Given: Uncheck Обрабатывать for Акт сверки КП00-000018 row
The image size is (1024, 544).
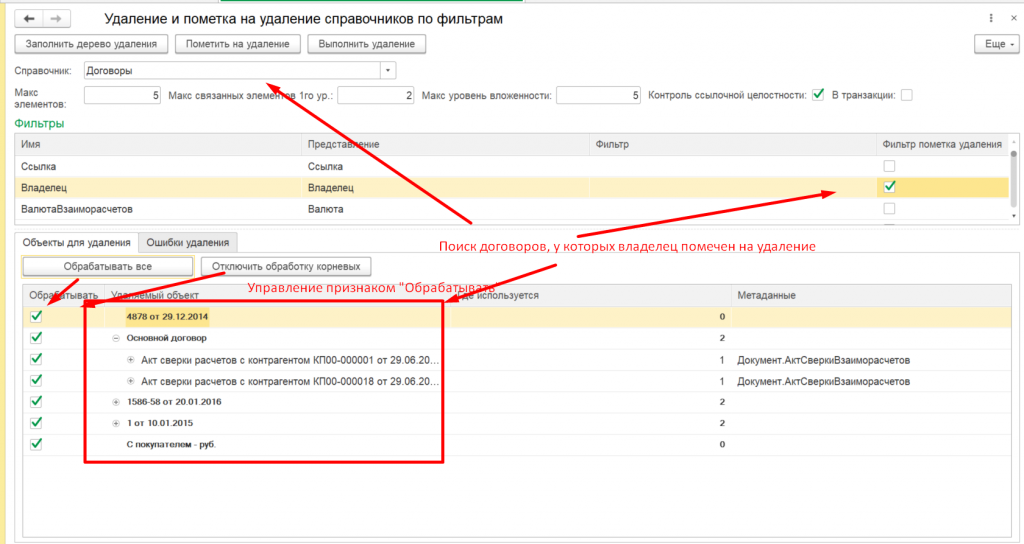Looking at the screenshot, I should point(37,380).
